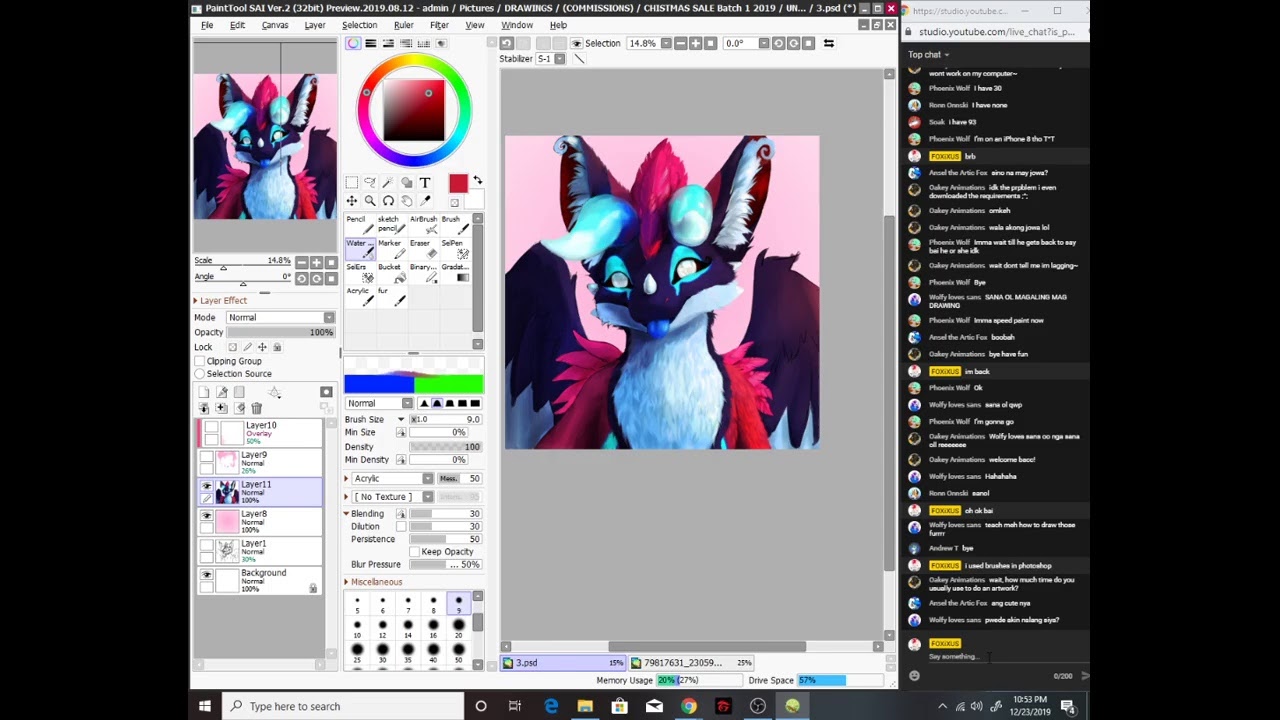The width and height of the screenshot is (1280, 720).
Task: Open the Canvas menu
Action: [x=275, y=25]
